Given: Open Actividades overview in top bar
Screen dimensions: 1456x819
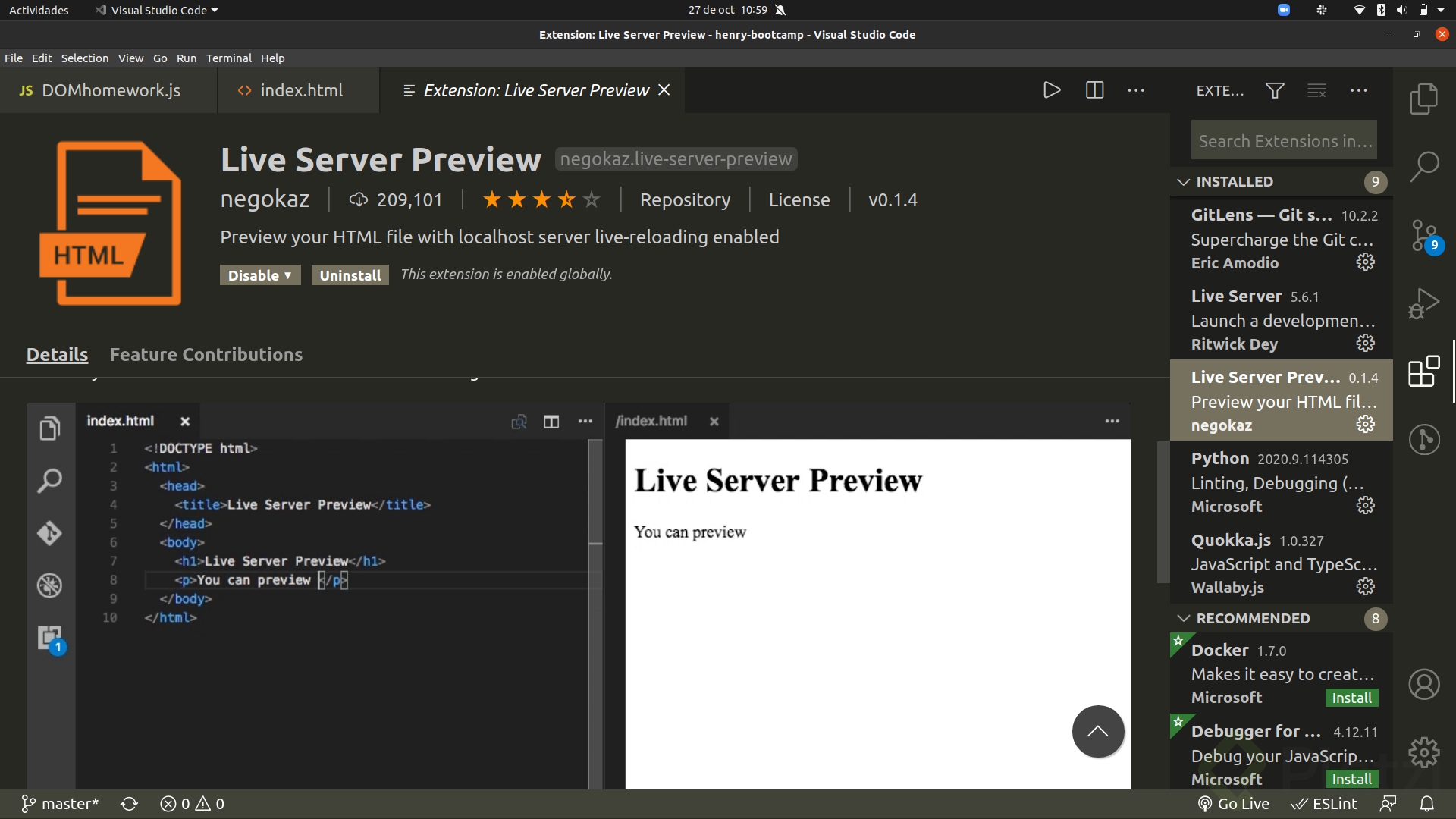Looking at the screenshot, I should [39, 11].
